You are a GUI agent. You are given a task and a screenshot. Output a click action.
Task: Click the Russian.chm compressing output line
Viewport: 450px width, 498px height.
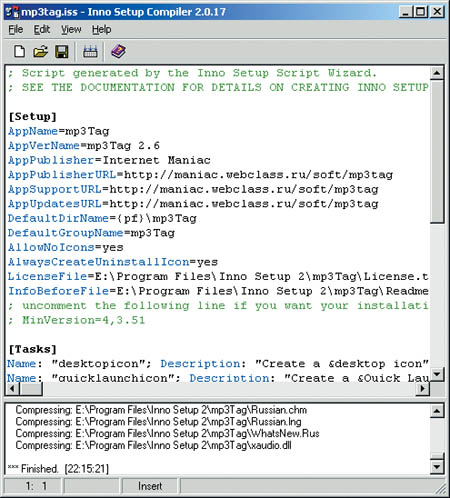point(161,410)
